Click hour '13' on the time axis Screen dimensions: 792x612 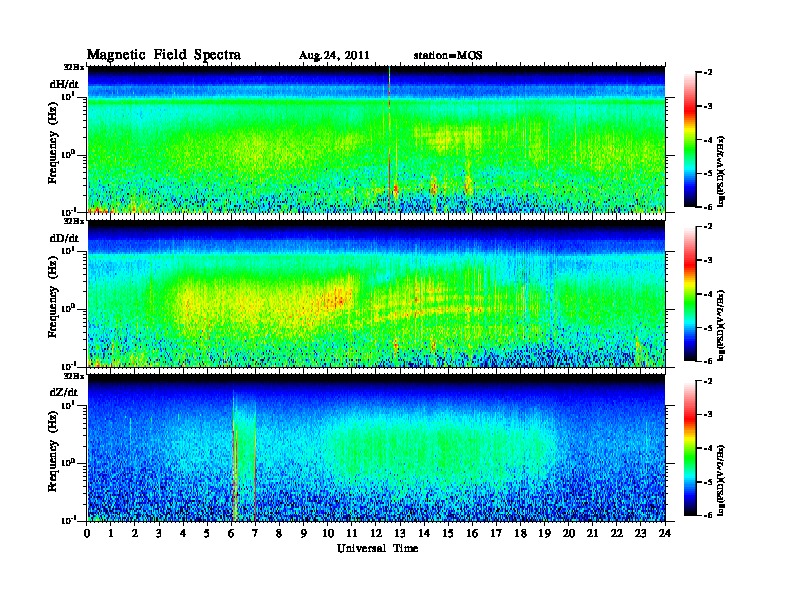[400, 534]
